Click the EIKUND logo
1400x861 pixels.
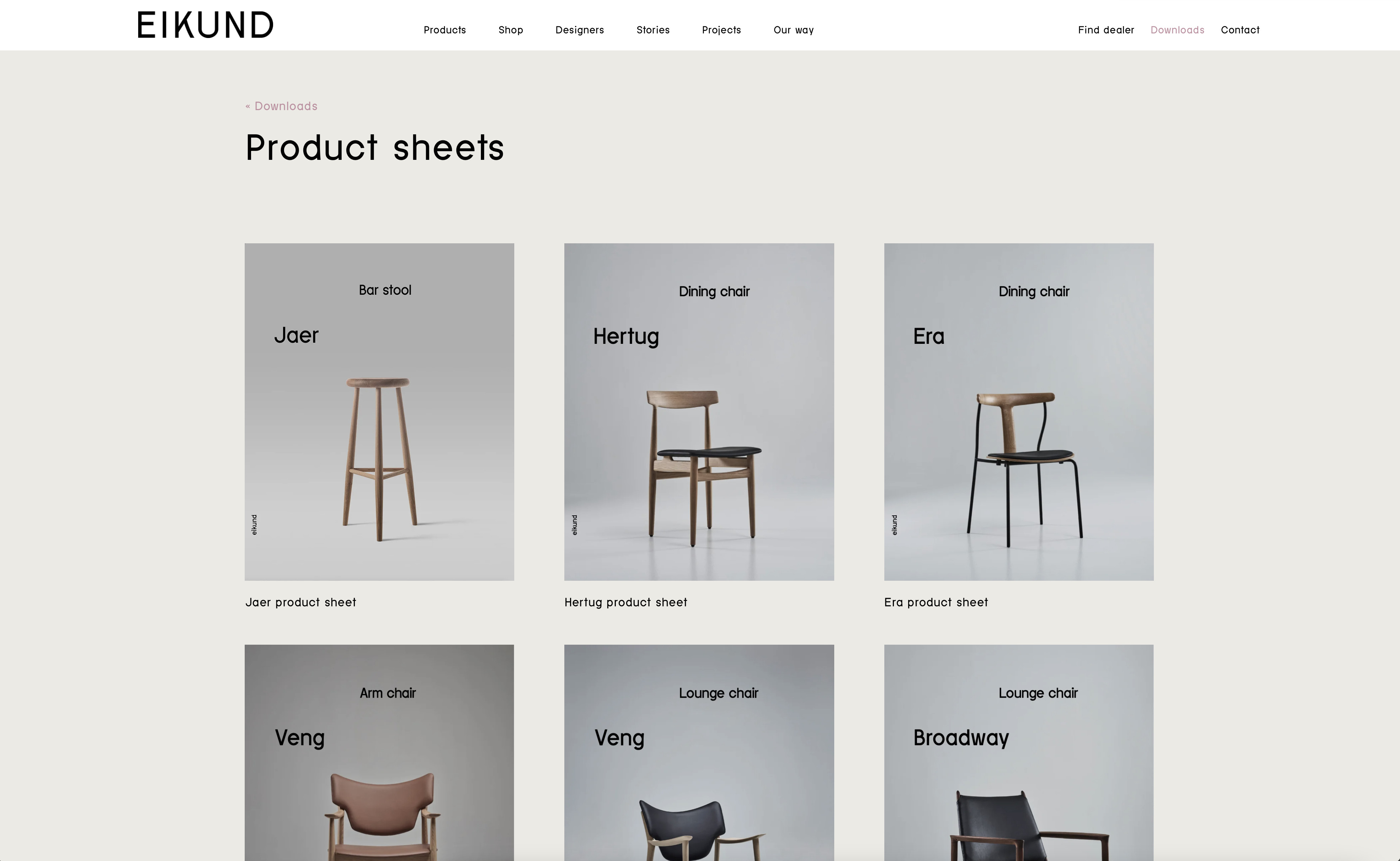205,24
